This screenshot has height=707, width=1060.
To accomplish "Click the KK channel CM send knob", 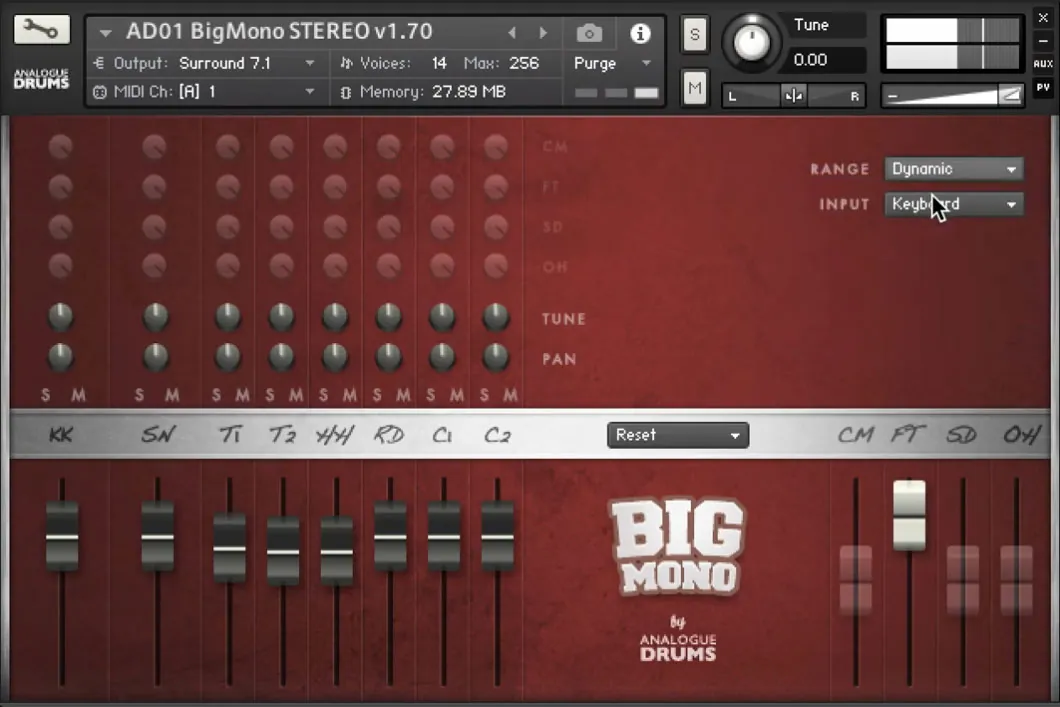I will pyautogui.click(x=61, y=147).
